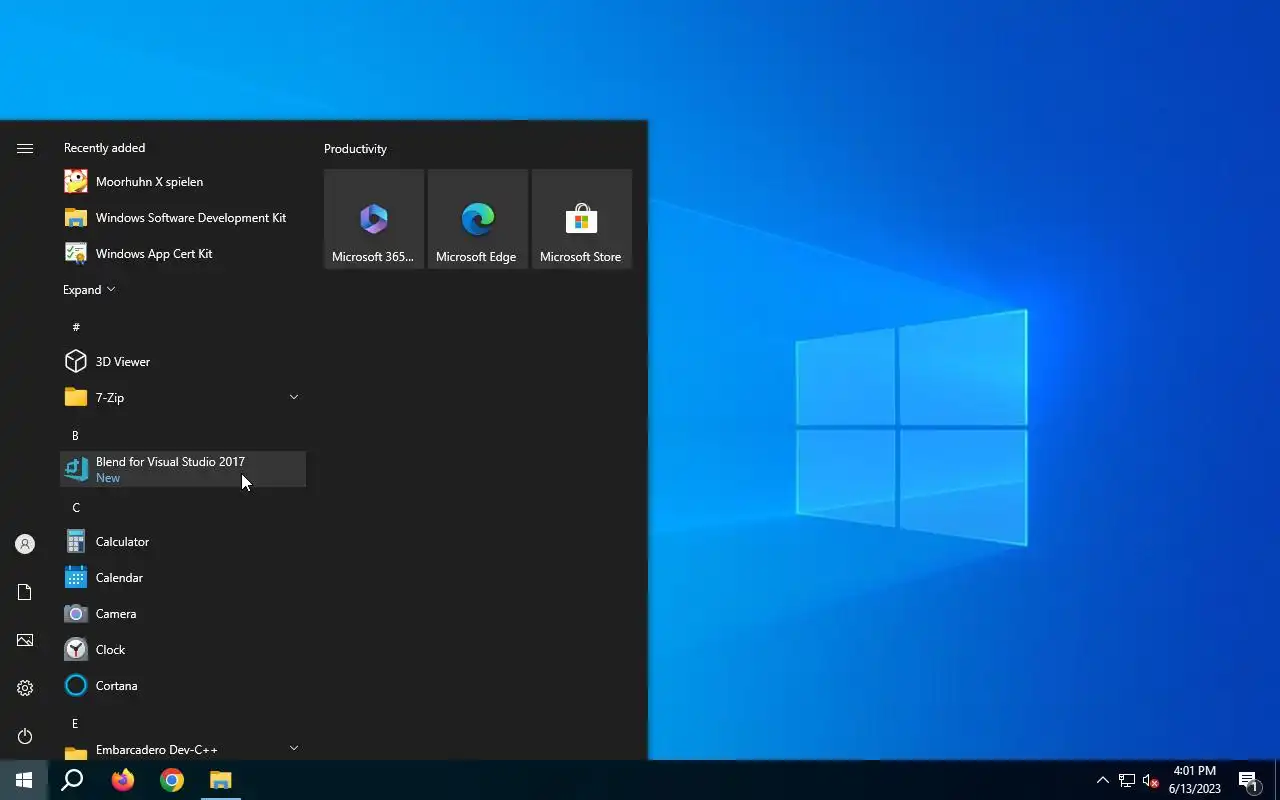This screenshot has width=1280, height=800.
Task: Expand the recently added list
Action: (x=89, y=290)
